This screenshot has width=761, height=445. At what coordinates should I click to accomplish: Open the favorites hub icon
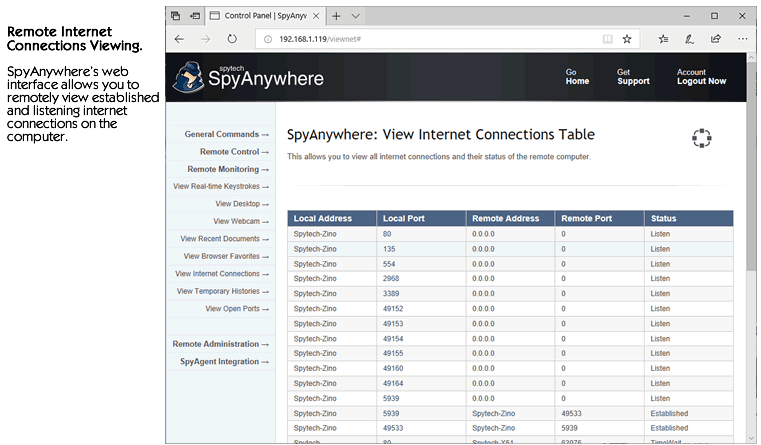663,39
